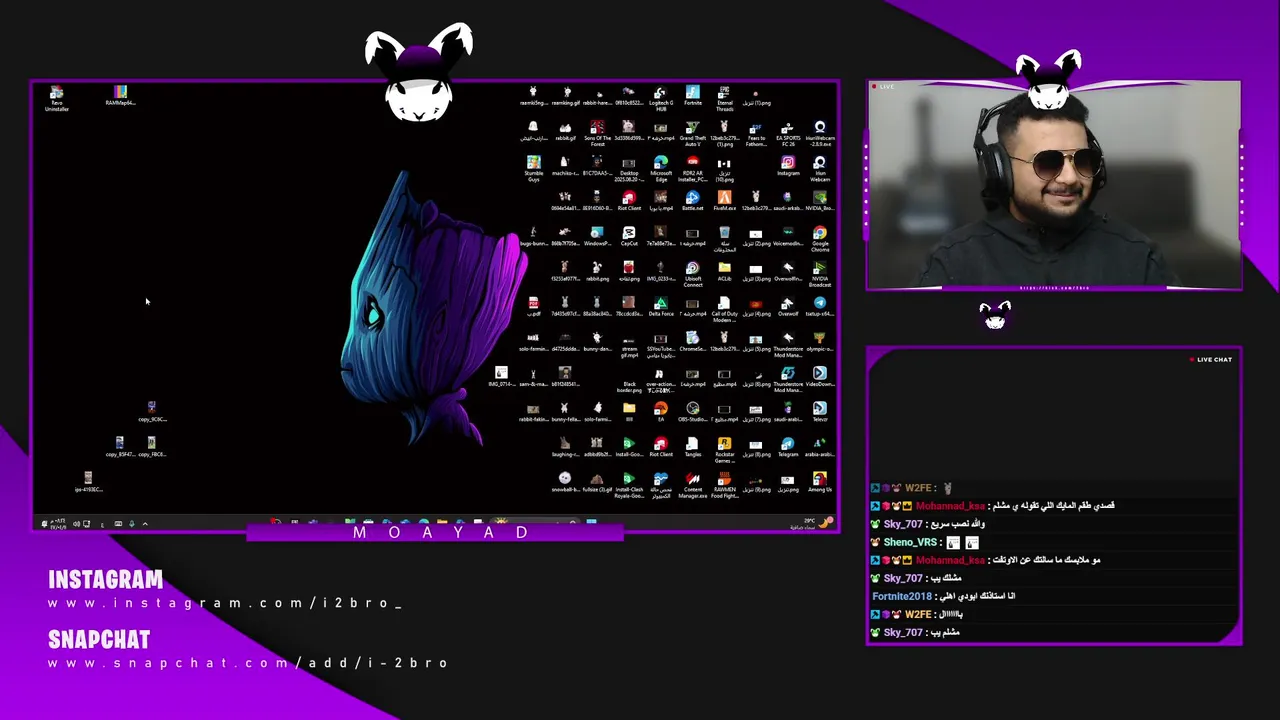This screenshot has height=720, width=1280.
Task: Open the rabbit.png file
Action: tap(597, 271)
